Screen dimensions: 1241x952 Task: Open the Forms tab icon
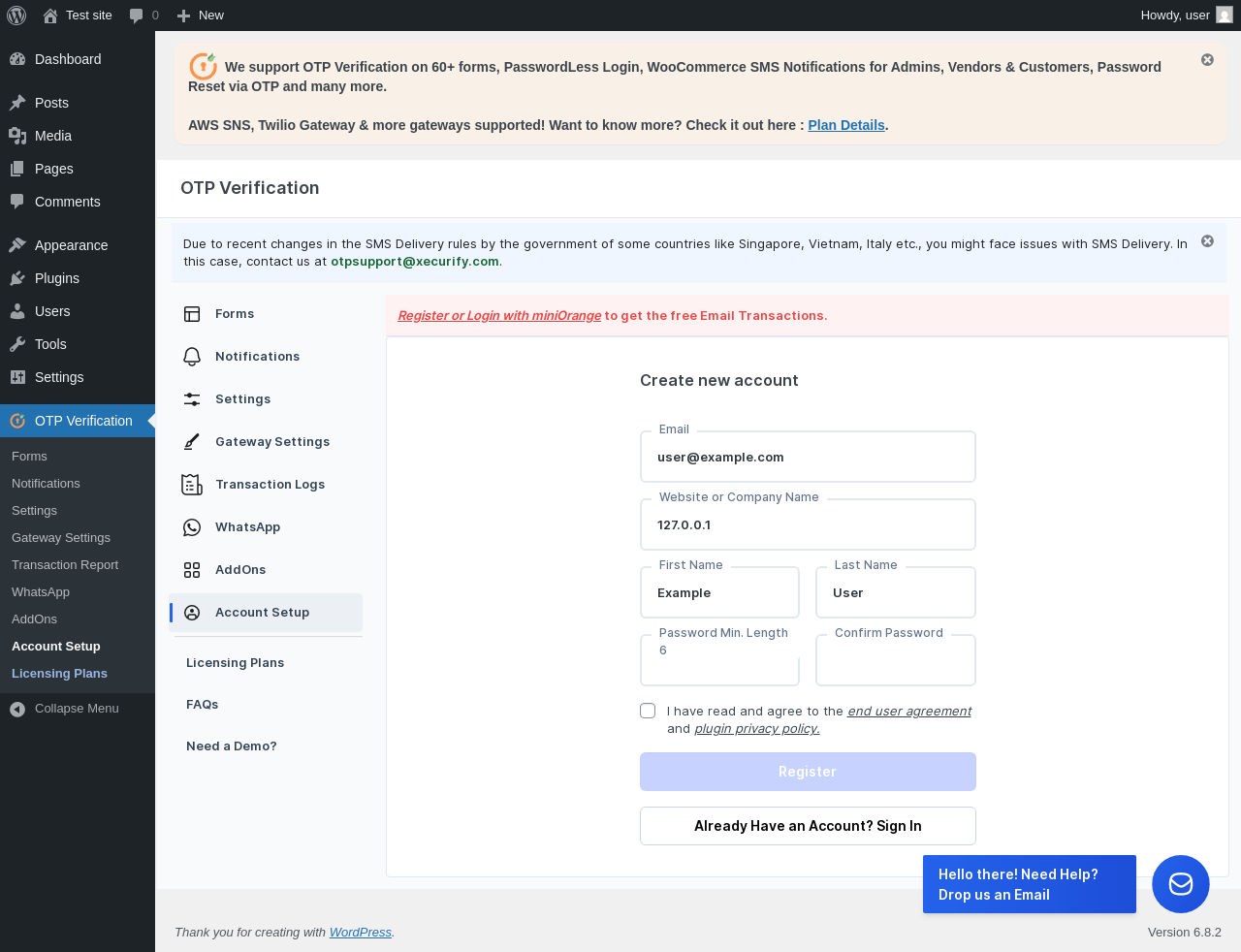coord(192,314)
